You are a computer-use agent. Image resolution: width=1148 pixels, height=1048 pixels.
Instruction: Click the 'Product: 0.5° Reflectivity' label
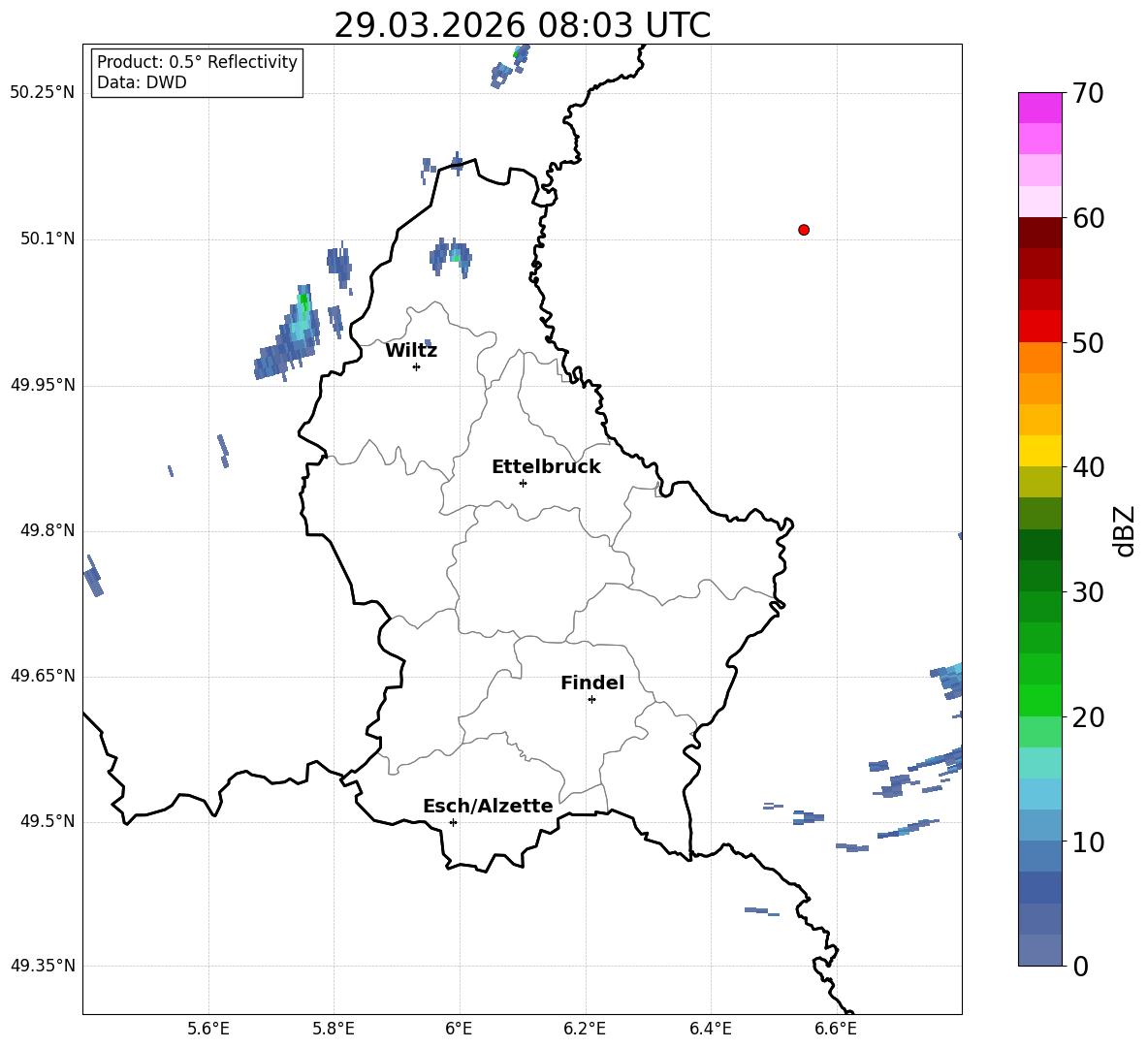point(197,62)
